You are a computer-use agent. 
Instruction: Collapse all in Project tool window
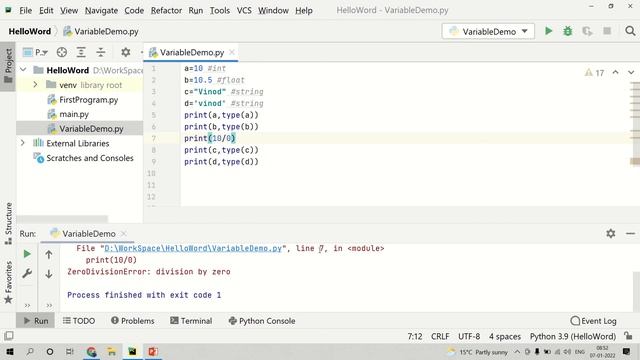click(x=100, y=52)
